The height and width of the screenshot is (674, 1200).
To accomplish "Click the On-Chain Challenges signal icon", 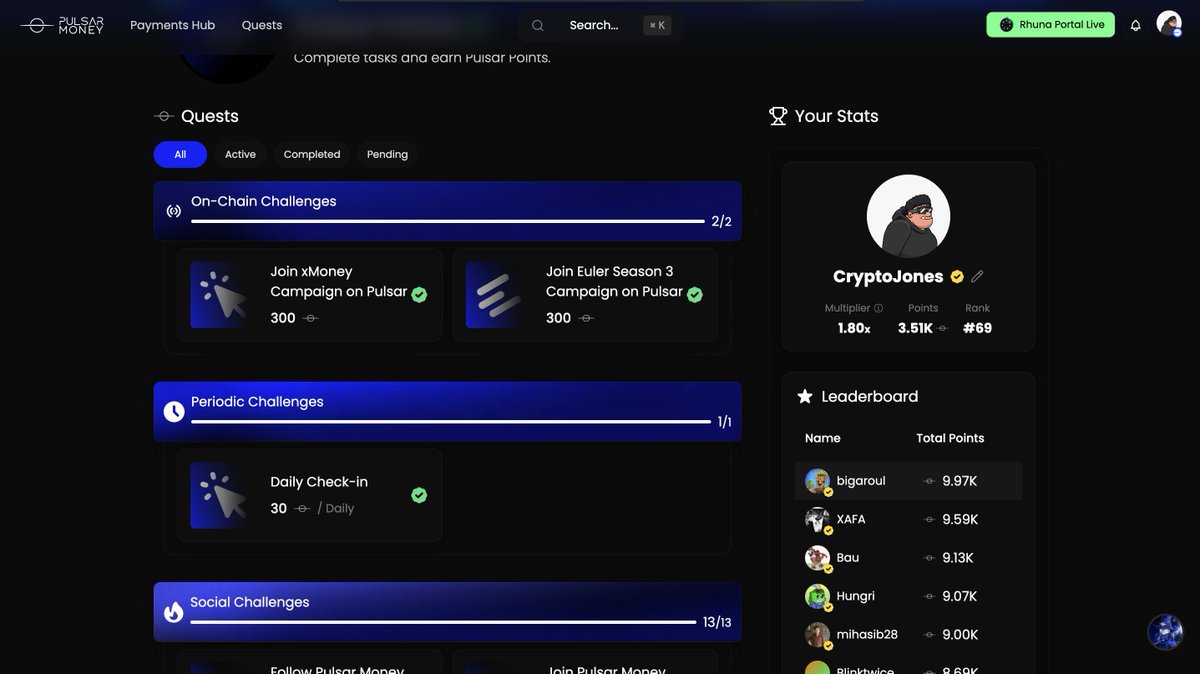I will [x=174, y=211].
